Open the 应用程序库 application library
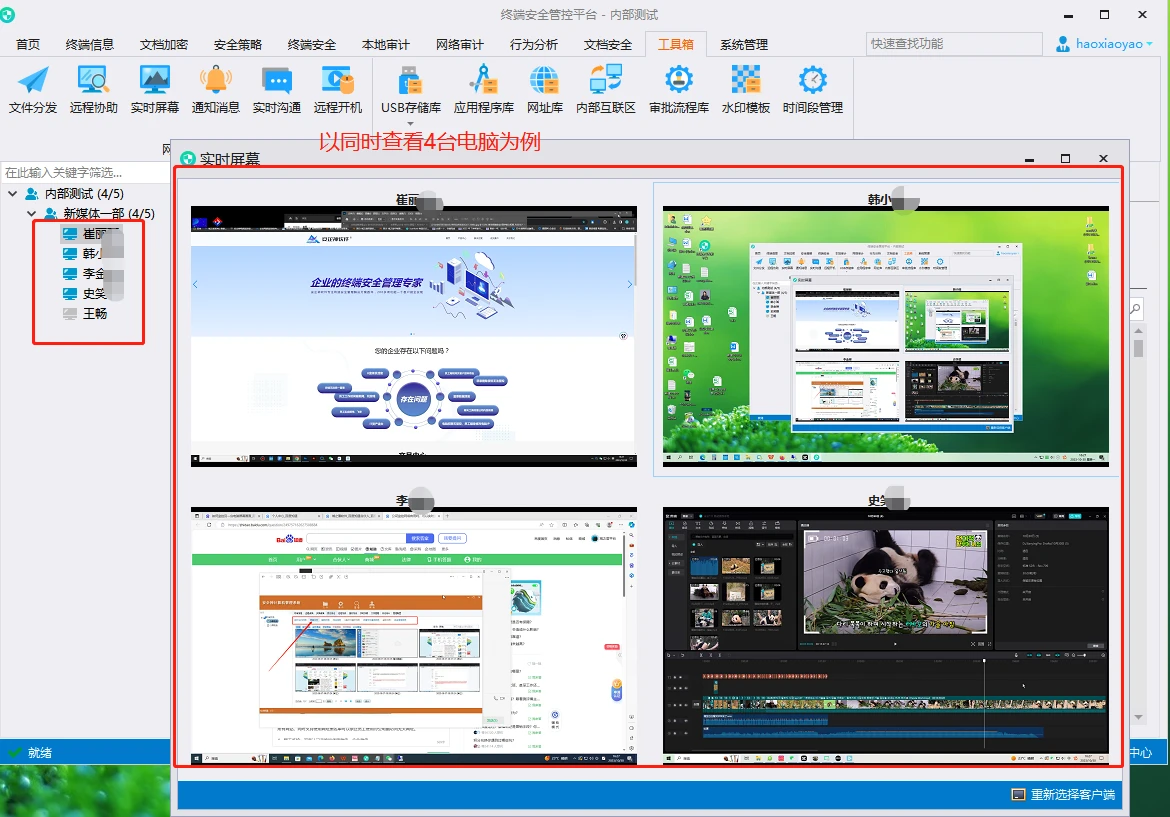1170x817 pixels. pyautogui.click(x=484, y=90)
